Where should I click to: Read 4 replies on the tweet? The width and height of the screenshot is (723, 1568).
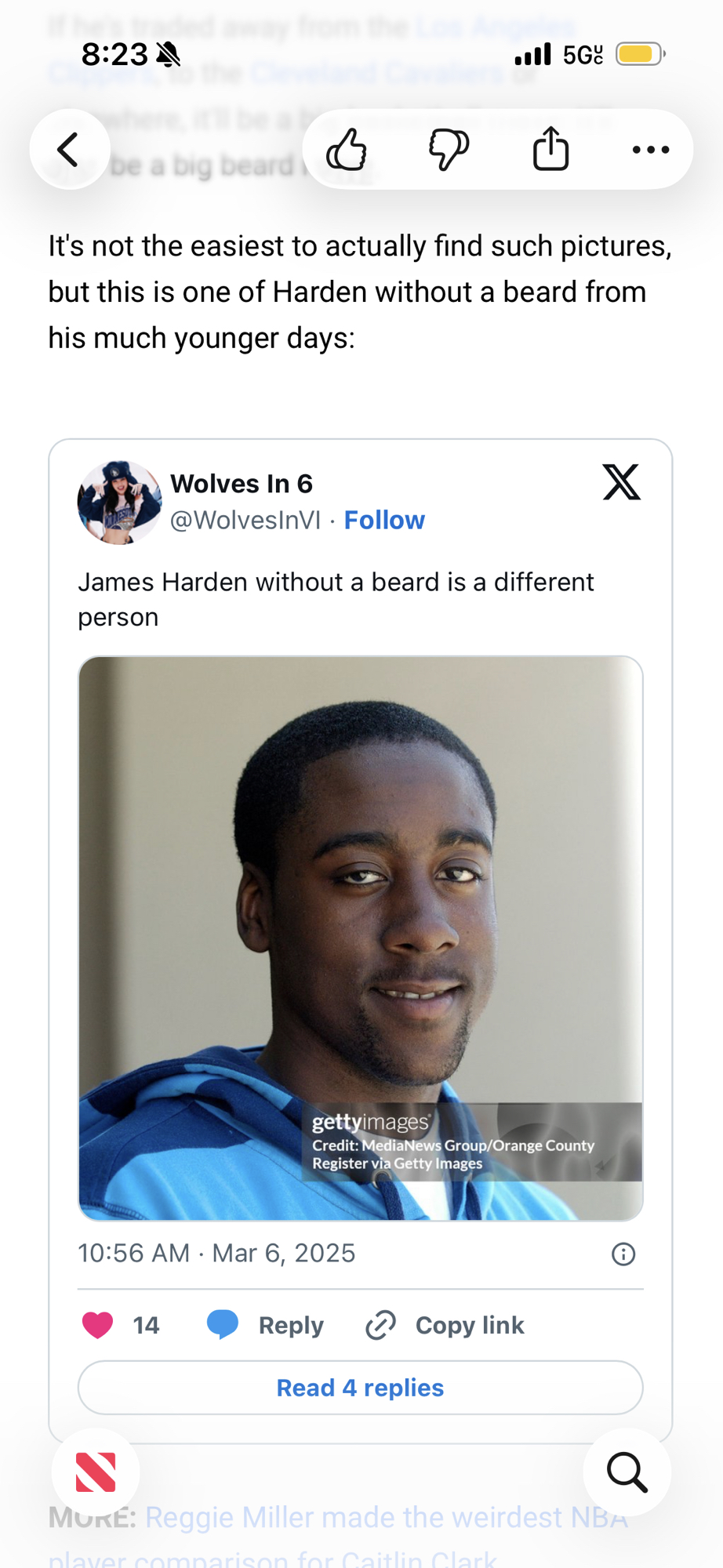click(361, 1388)
